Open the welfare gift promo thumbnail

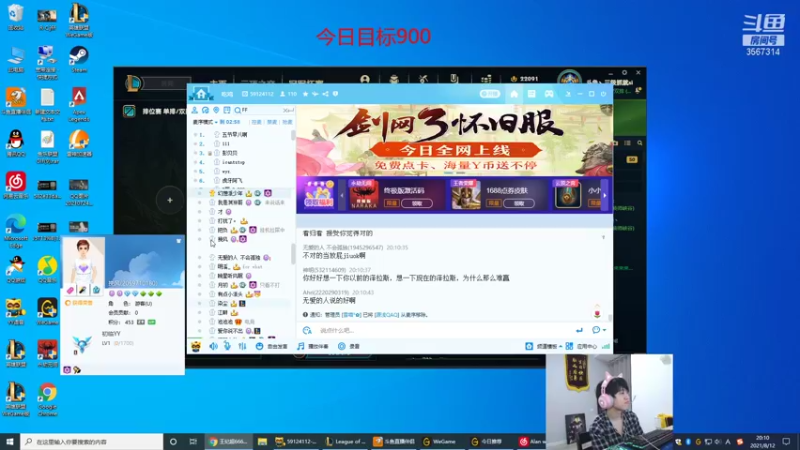(x=318, y=195)
